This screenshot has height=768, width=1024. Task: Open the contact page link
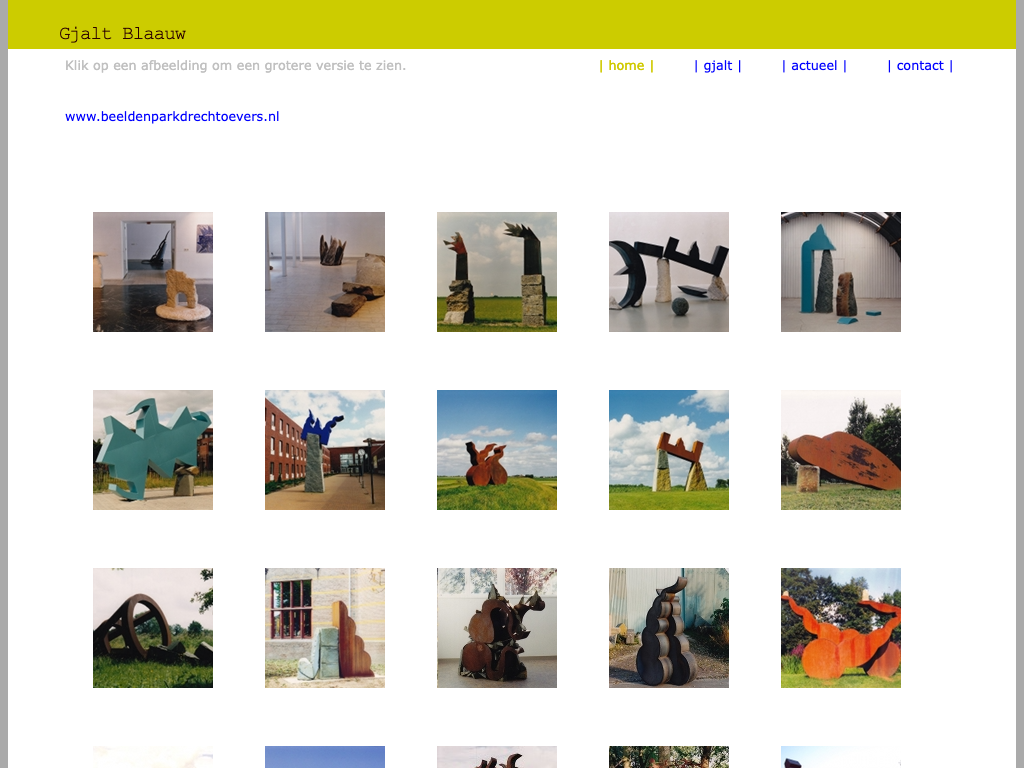pos(920,66)
